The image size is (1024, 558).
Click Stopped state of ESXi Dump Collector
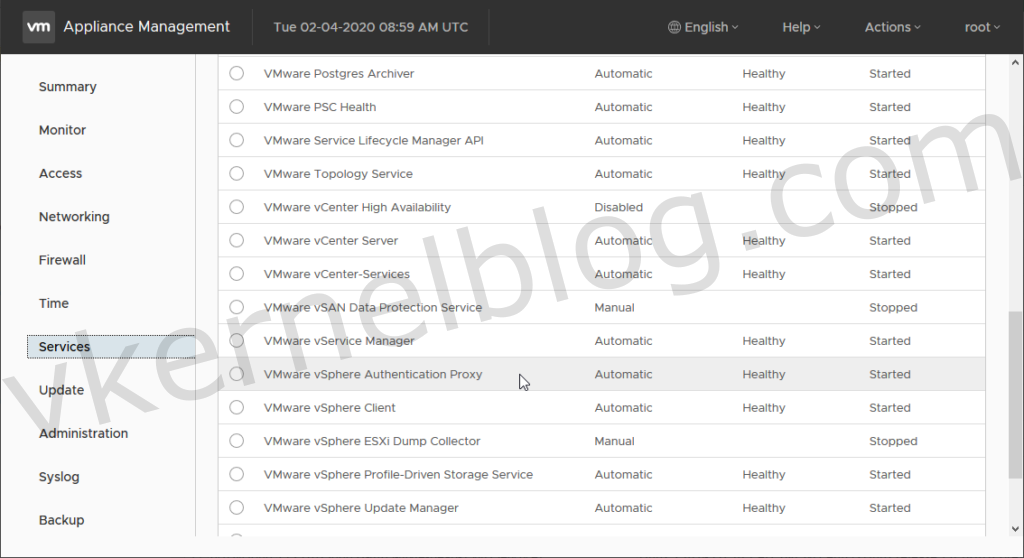(893, 440)
